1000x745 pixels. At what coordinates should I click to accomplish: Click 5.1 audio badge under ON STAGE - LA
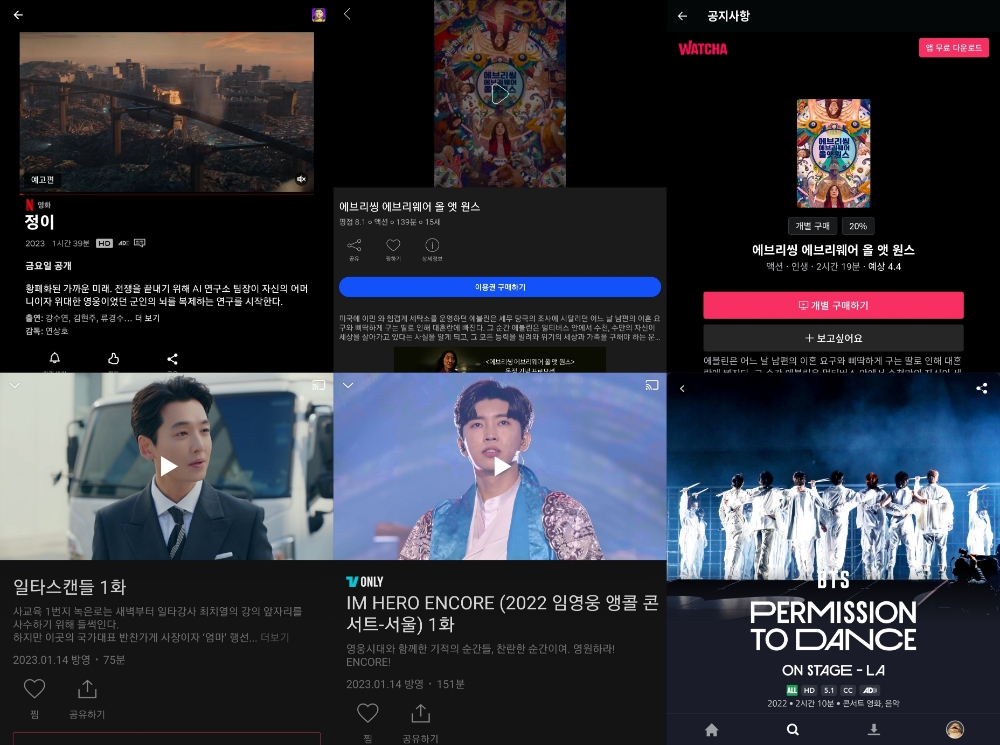tap(828, 690)
